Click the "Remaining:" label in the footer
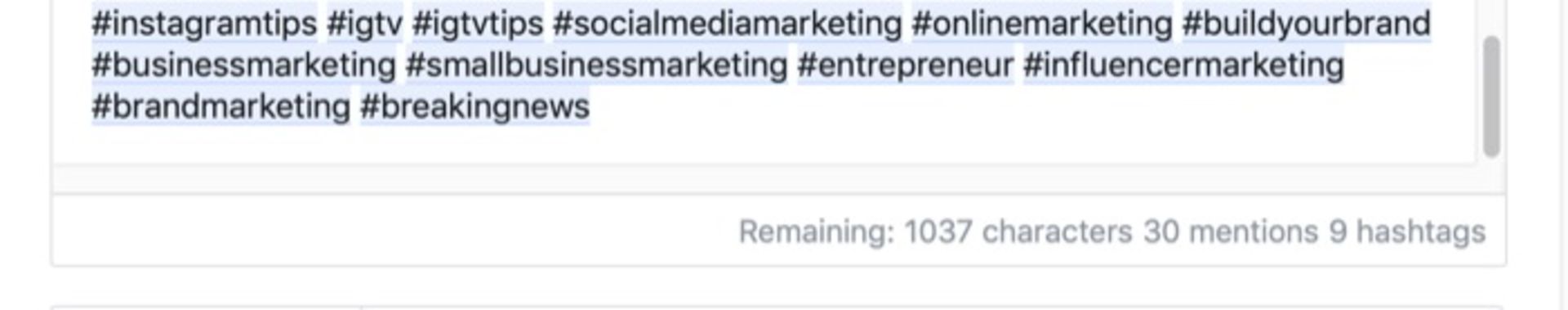The width and height of the screenshot is (1568, 310). click(817, 232)
